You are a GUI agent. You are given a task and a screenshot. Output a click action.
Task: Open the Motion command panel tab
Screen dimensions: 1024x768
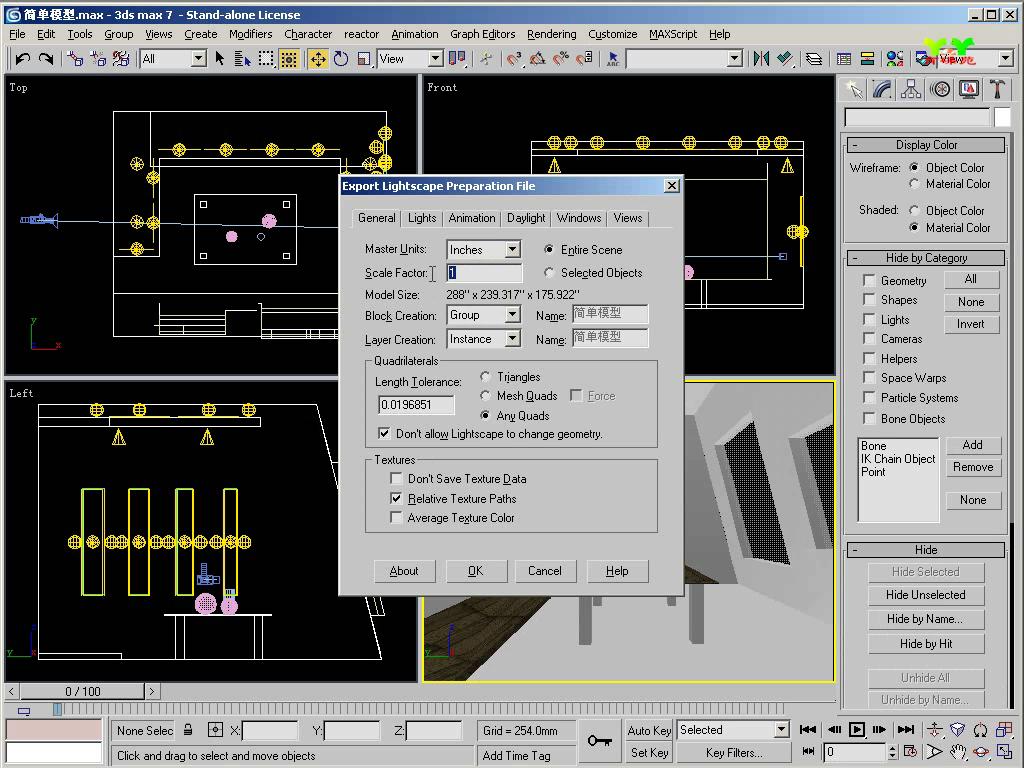940,89
